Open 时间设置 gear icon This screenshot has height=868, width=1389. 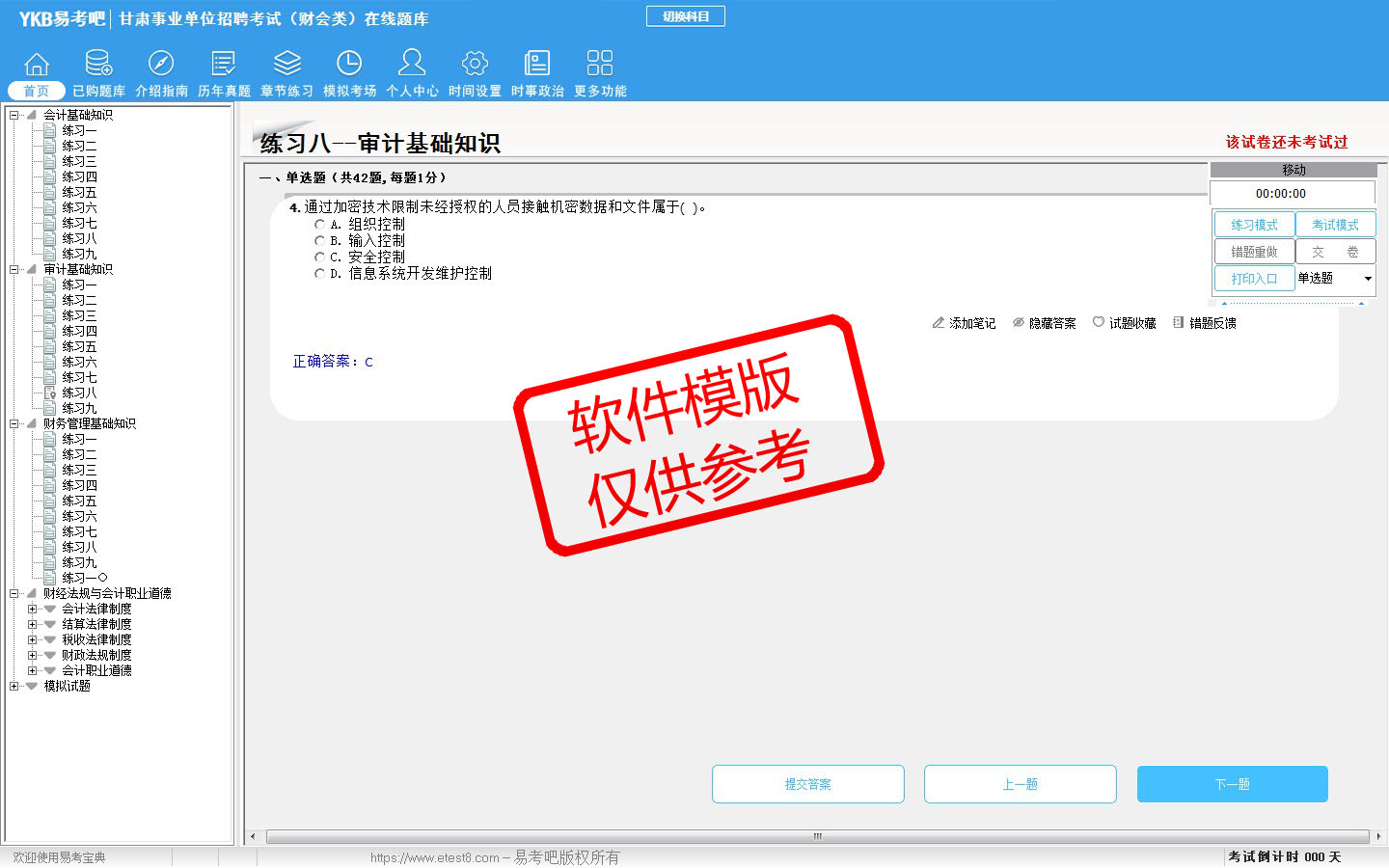click(x=475, y=65)
